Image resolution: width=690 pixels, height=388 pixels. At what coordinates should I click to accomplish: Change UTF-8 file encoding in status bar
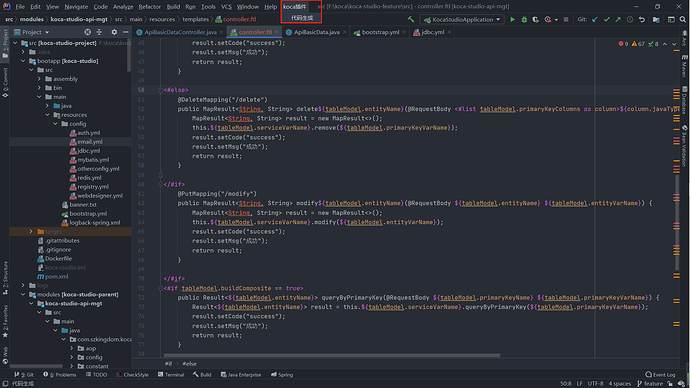(x=595, y=384)
